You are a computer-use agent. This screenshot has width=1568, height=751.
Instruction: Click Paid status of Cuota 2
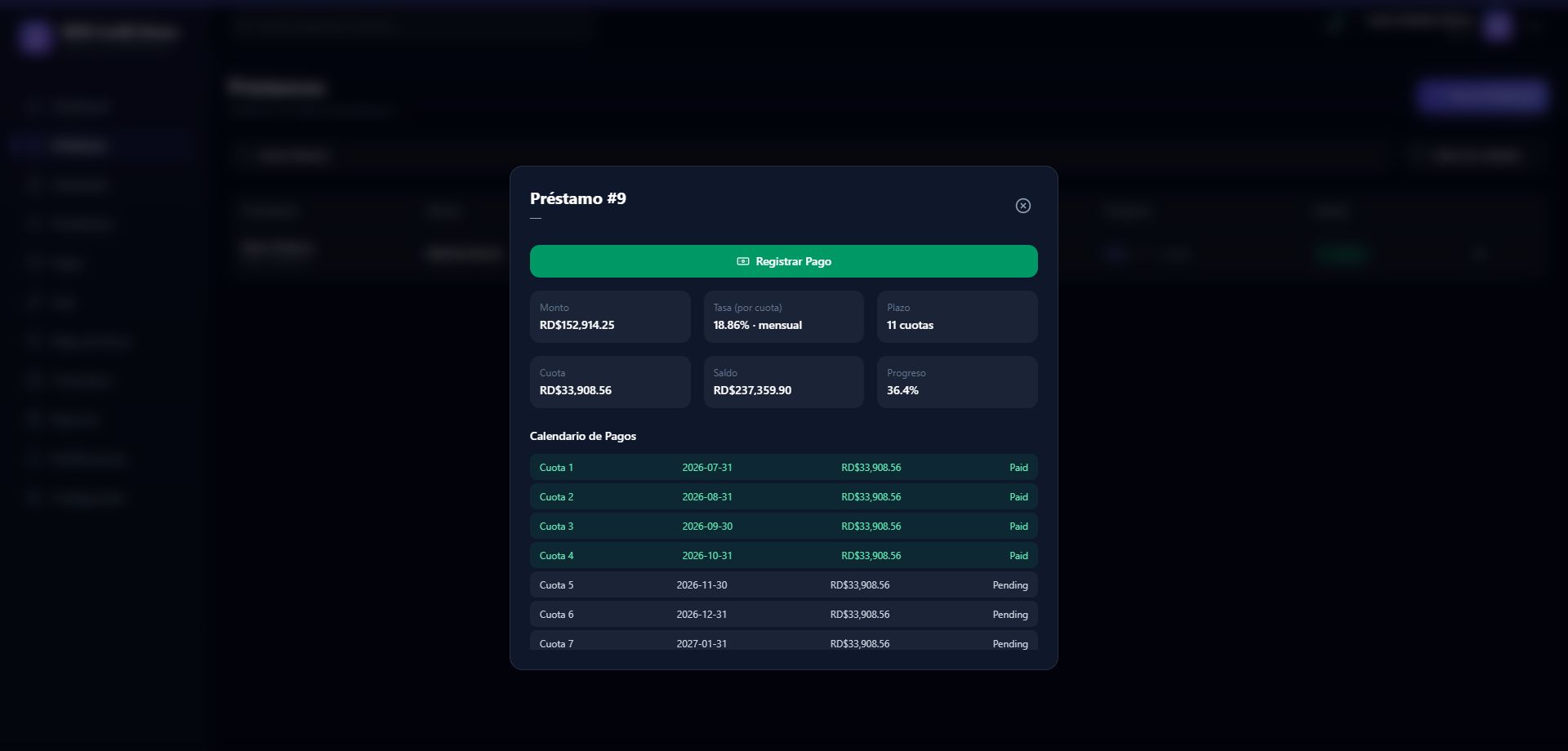pos(1018,497)
